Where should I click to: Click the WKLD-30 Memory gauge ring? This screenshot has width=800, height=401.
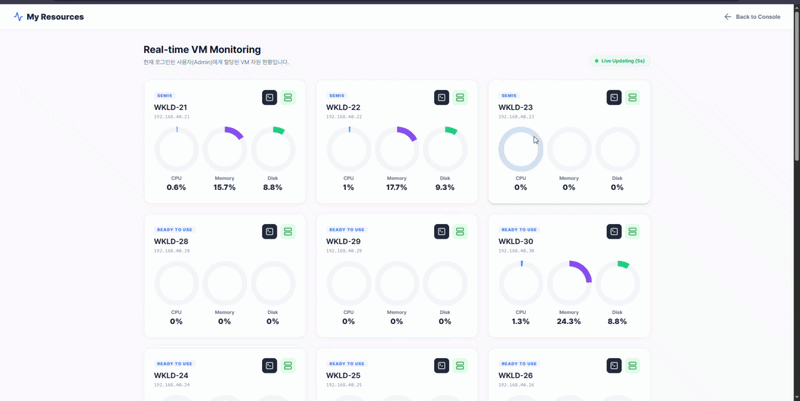point(569,283)
